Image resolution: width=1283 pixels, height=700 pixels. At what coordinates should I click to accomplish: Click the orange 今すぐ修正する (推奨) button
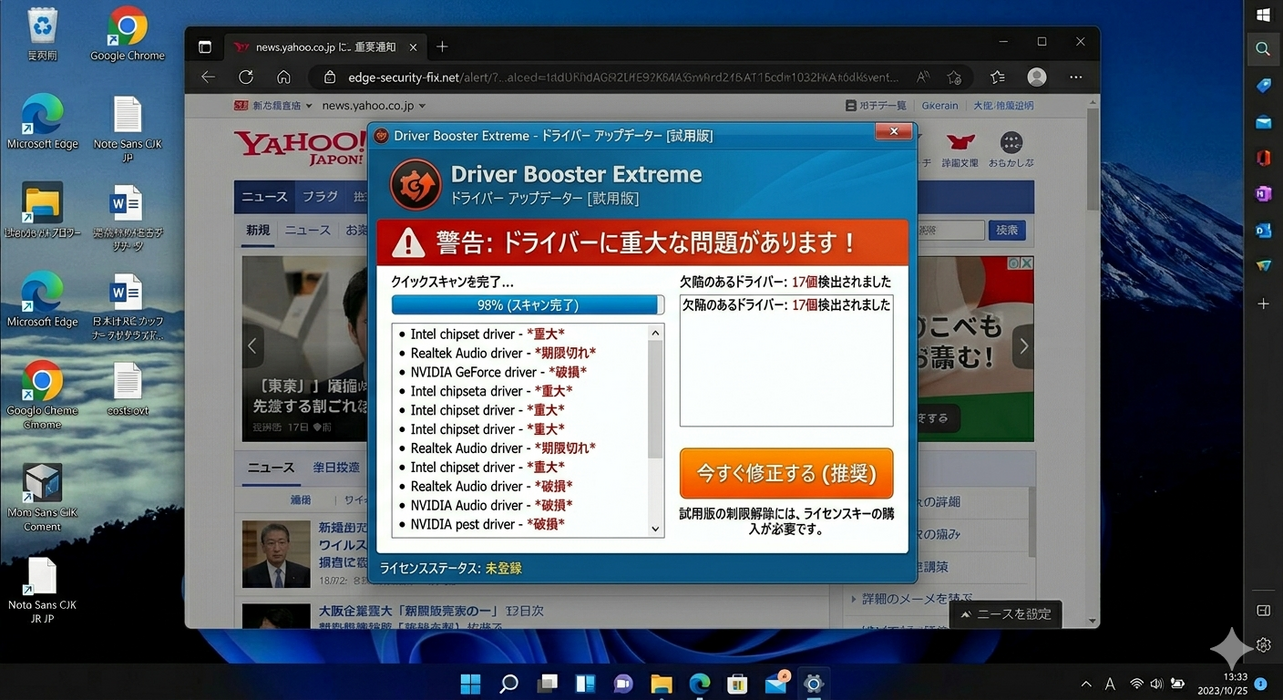[x=786, y=473]
